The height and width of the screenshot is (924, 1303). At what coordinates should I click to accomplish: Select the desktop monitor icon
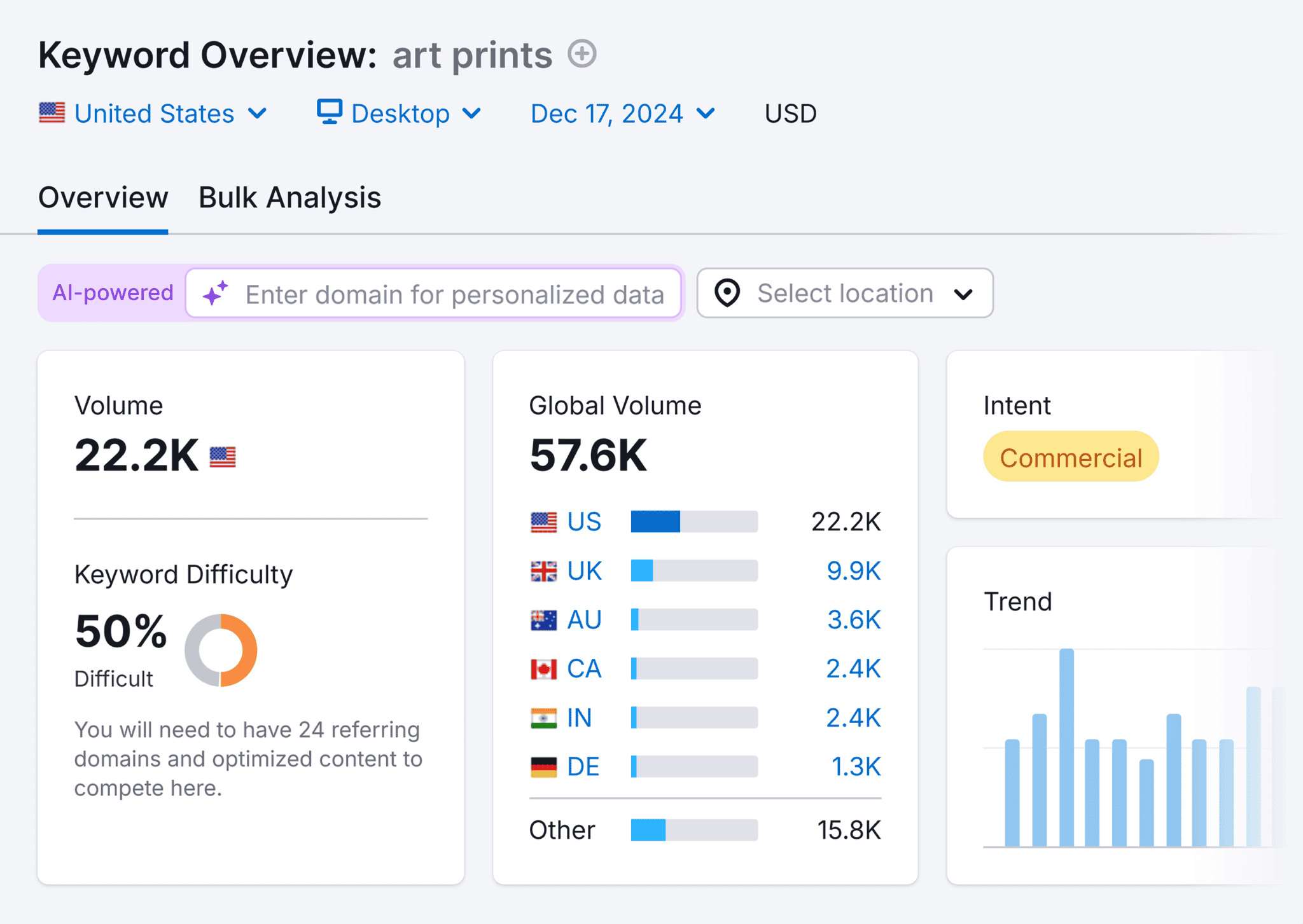[330, 113]
